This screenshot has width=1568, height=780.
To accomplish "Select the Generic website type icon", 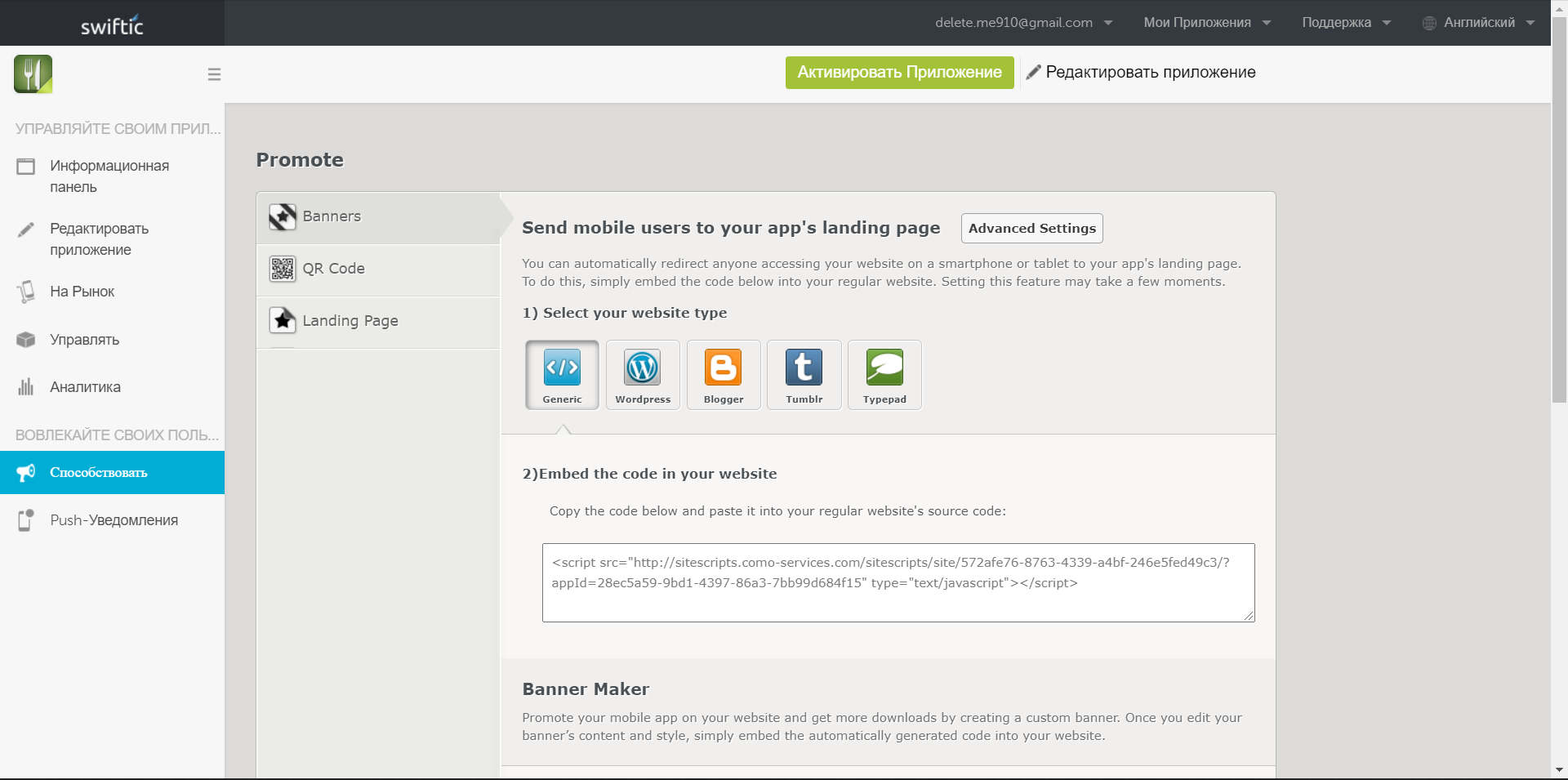I will click(562, 375).
